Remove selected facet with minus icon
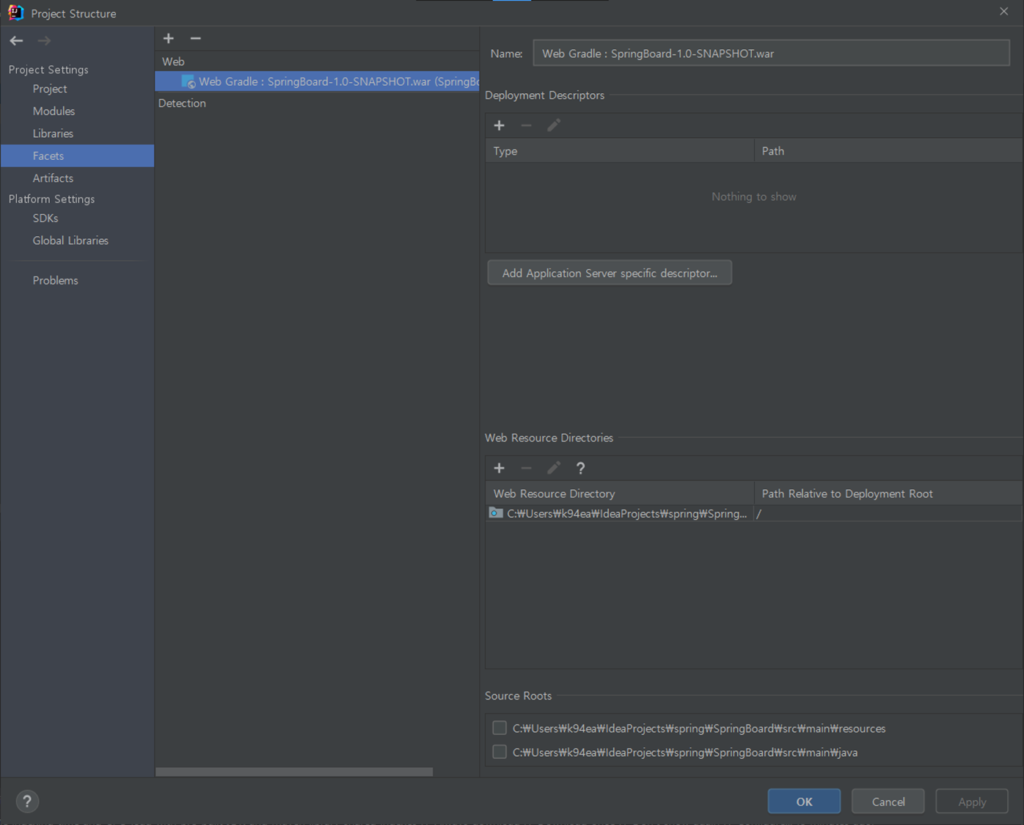 point(195,38)
